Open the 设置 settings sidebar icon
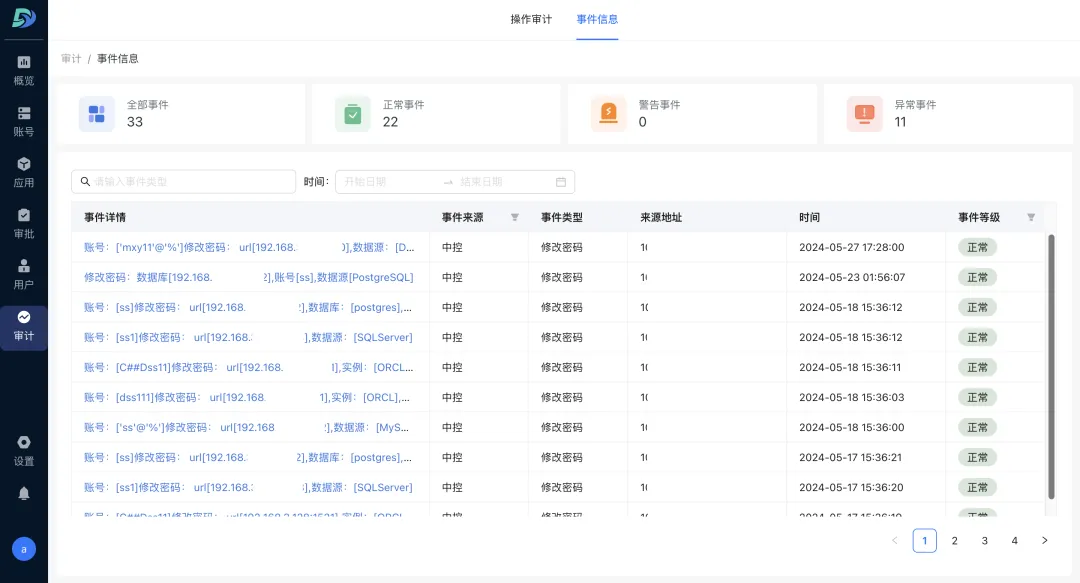This screenshot has width=1080, height=583. pos(24,443)
